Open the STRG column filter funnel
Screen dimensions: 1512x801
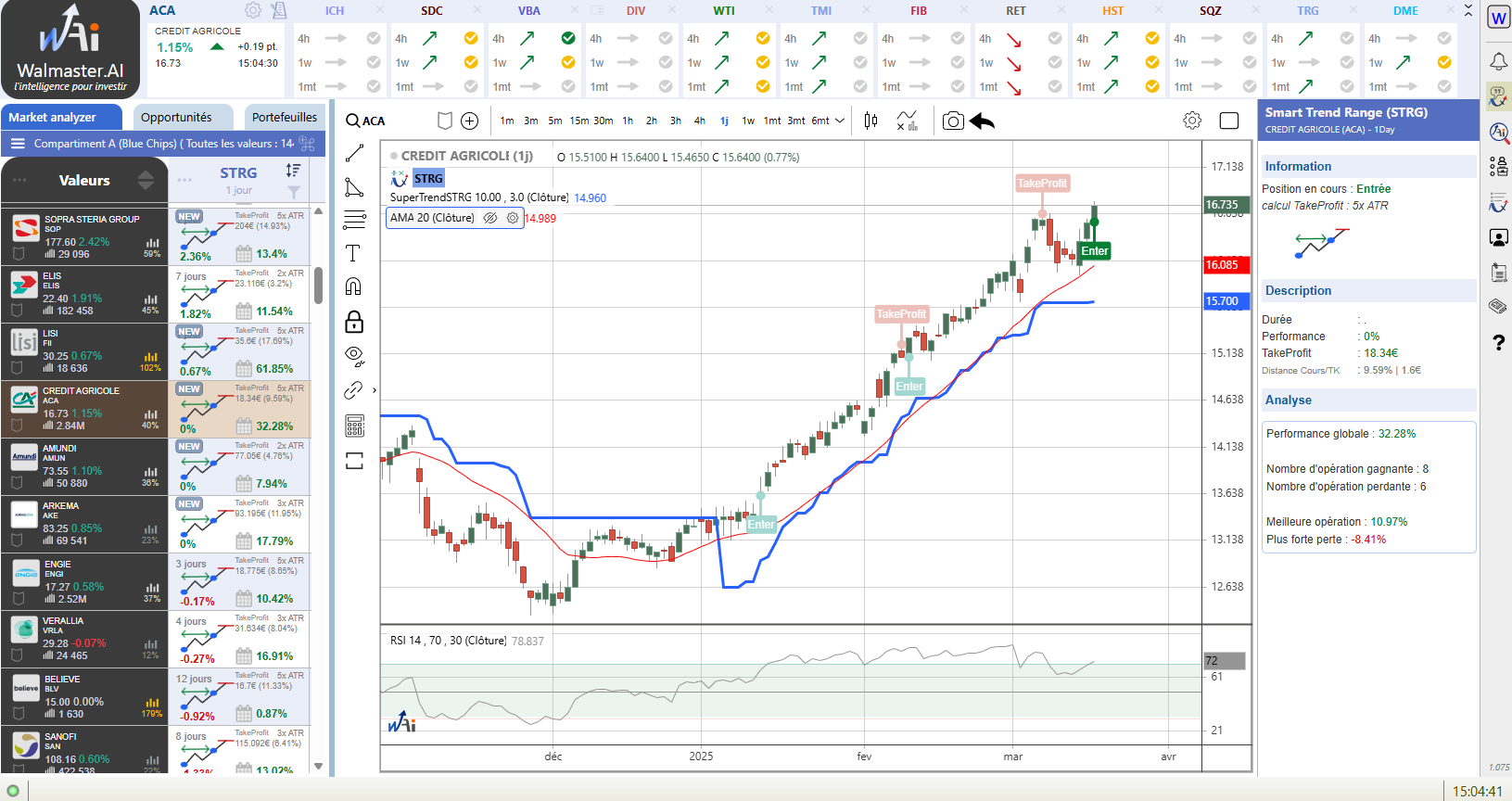(293, 192)
